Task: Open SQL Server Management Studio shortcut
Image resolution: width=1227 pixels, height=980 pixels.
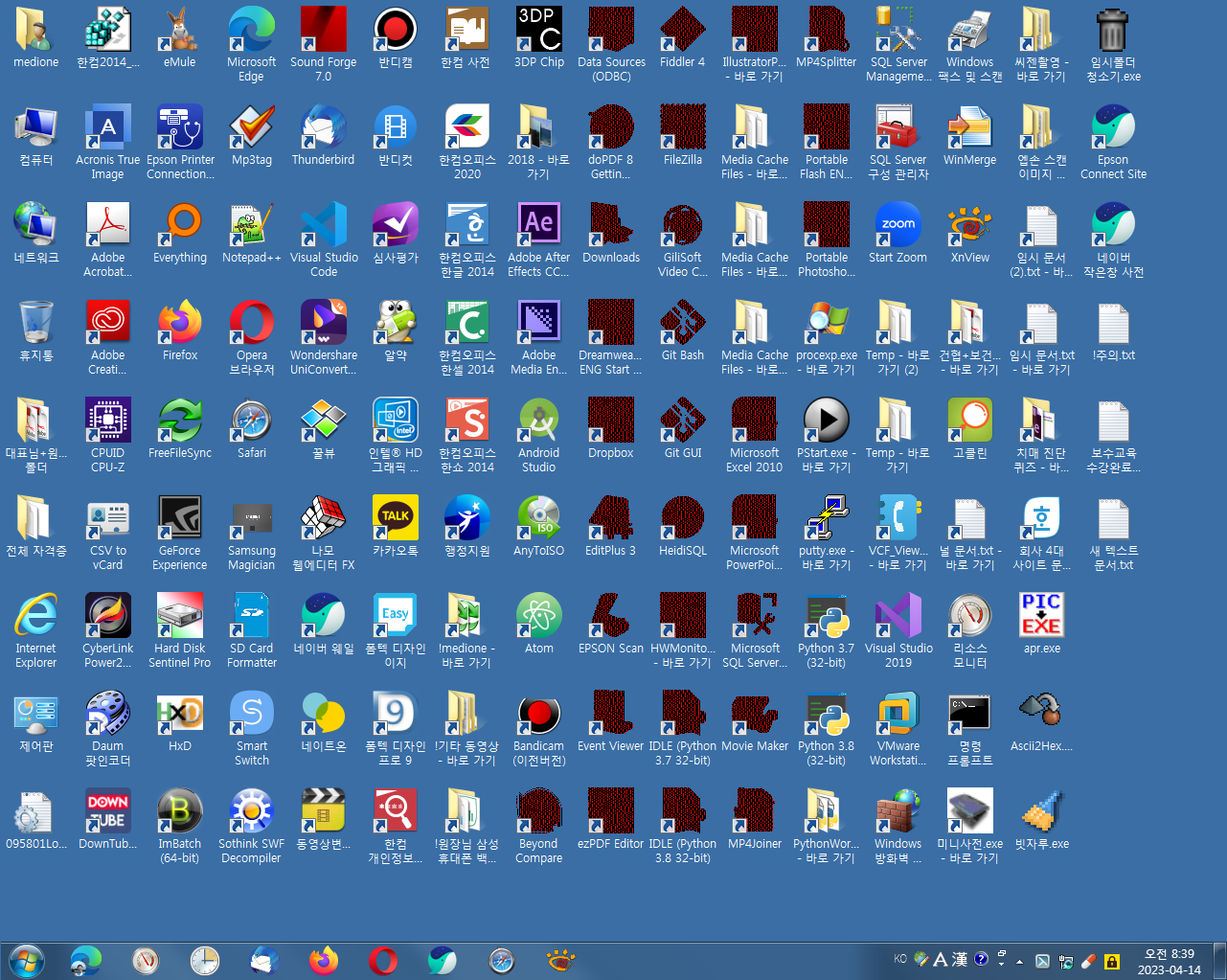Action: click(x=898, y=43)
